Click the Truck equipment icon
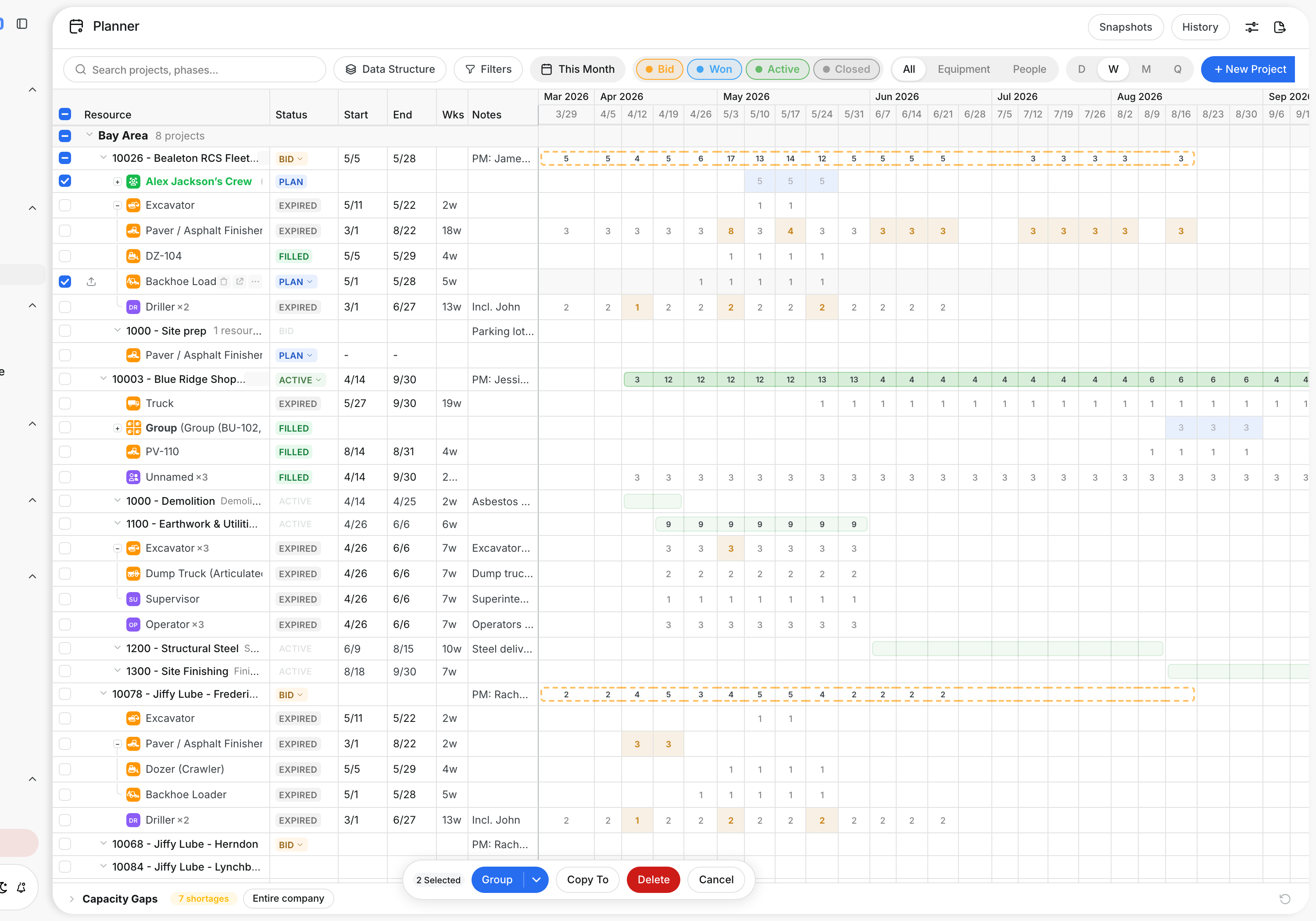 pos(133,403)
